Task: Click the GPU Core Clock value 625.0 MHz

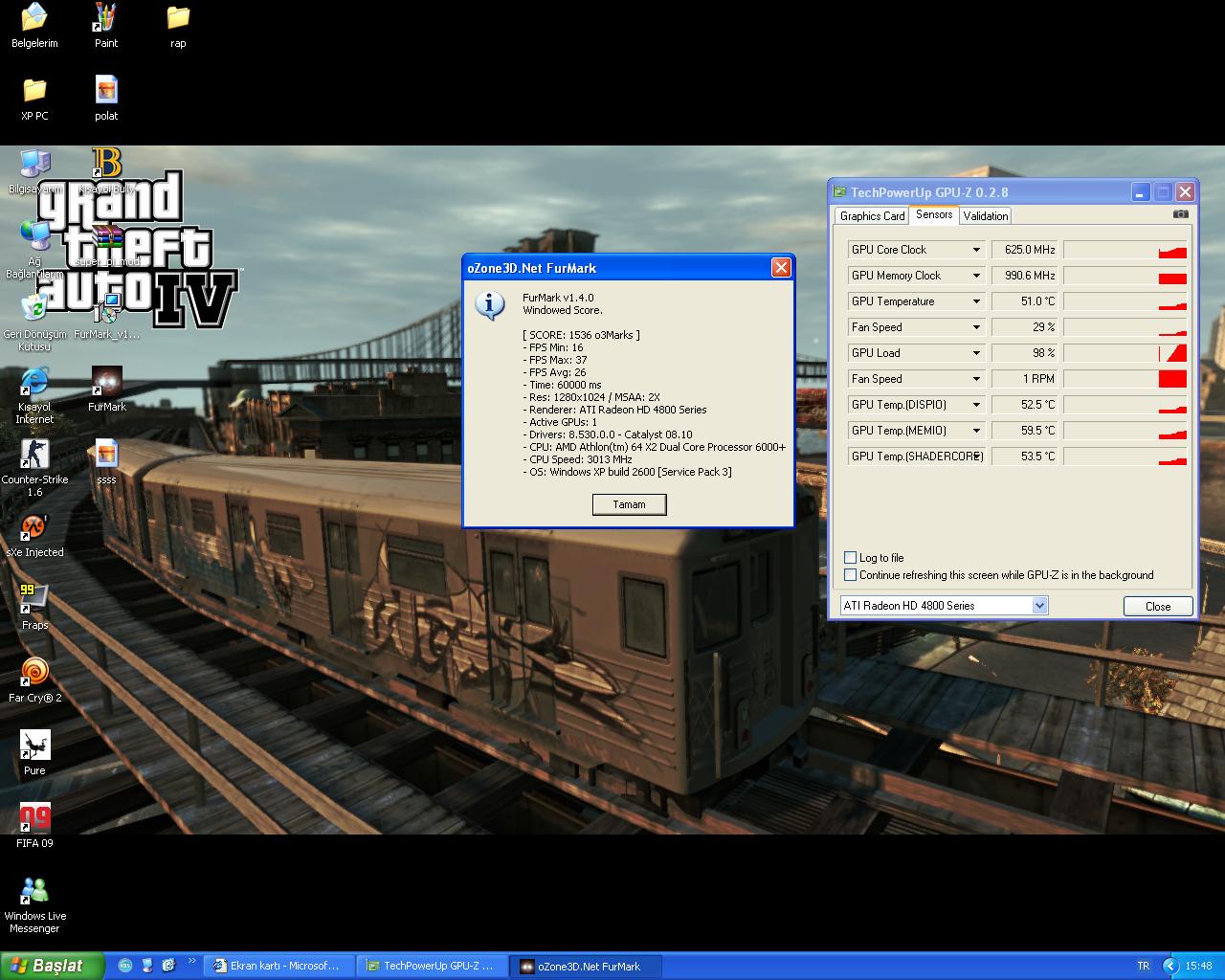Action: (x=1024, y=250)
